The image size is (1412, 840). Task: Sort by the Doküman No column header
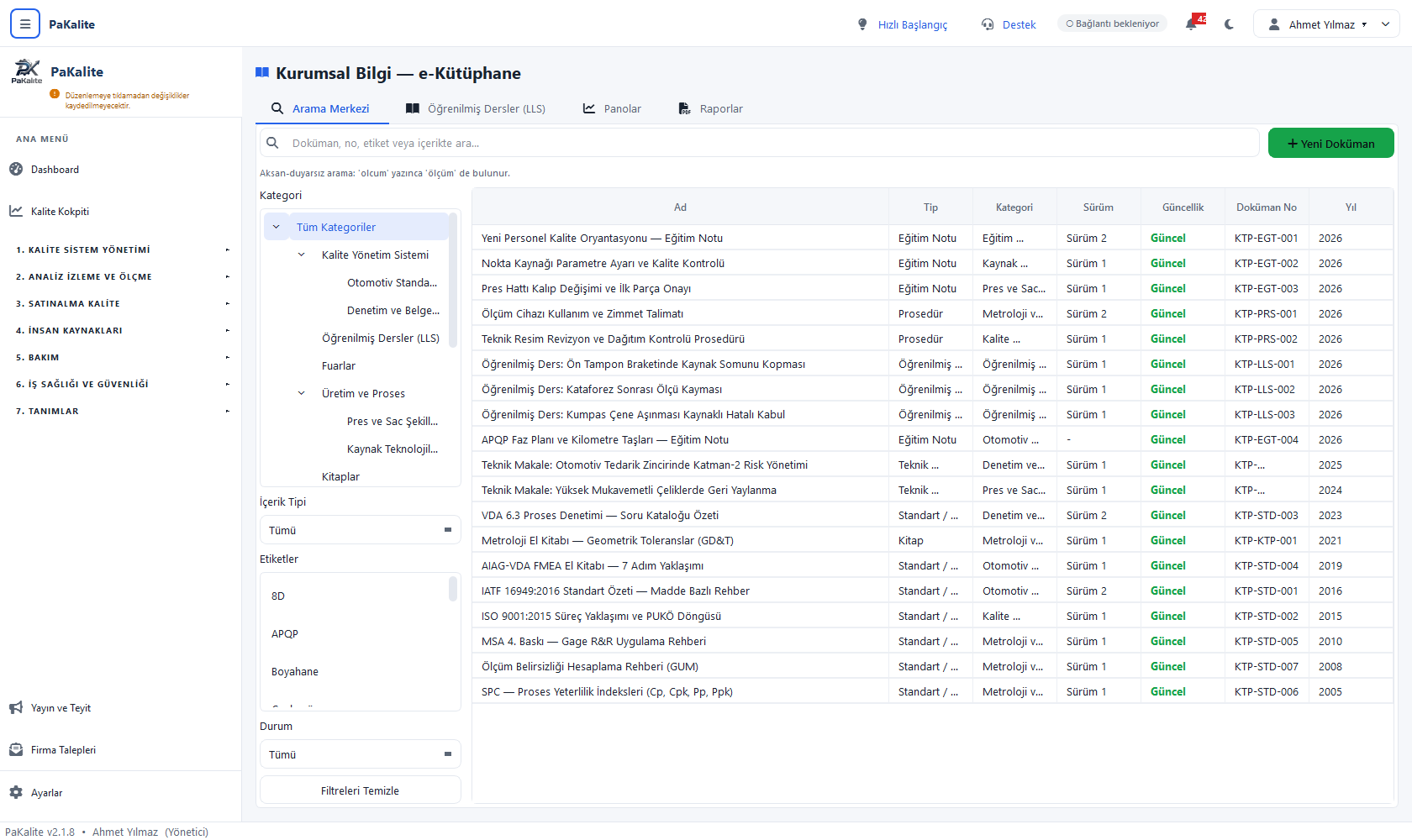coord(1267,207)
